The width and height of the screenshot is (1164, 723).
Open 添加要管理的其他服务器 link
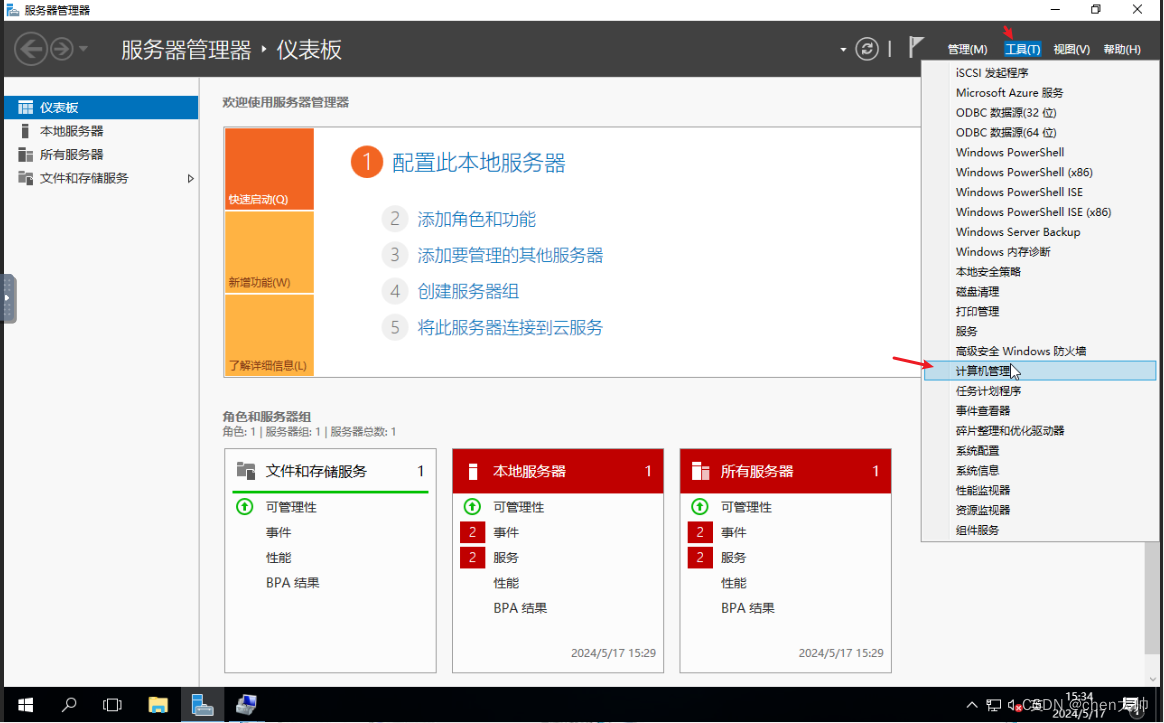coord(510,255)
